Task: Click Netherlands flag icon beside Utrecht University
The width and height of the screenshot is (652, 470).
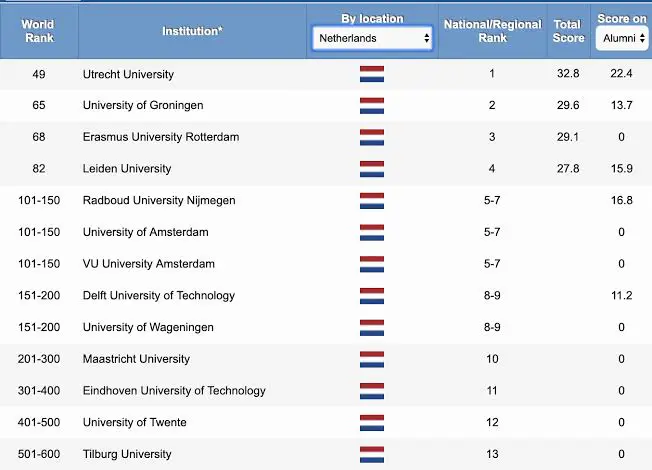Action: [372, 74]
